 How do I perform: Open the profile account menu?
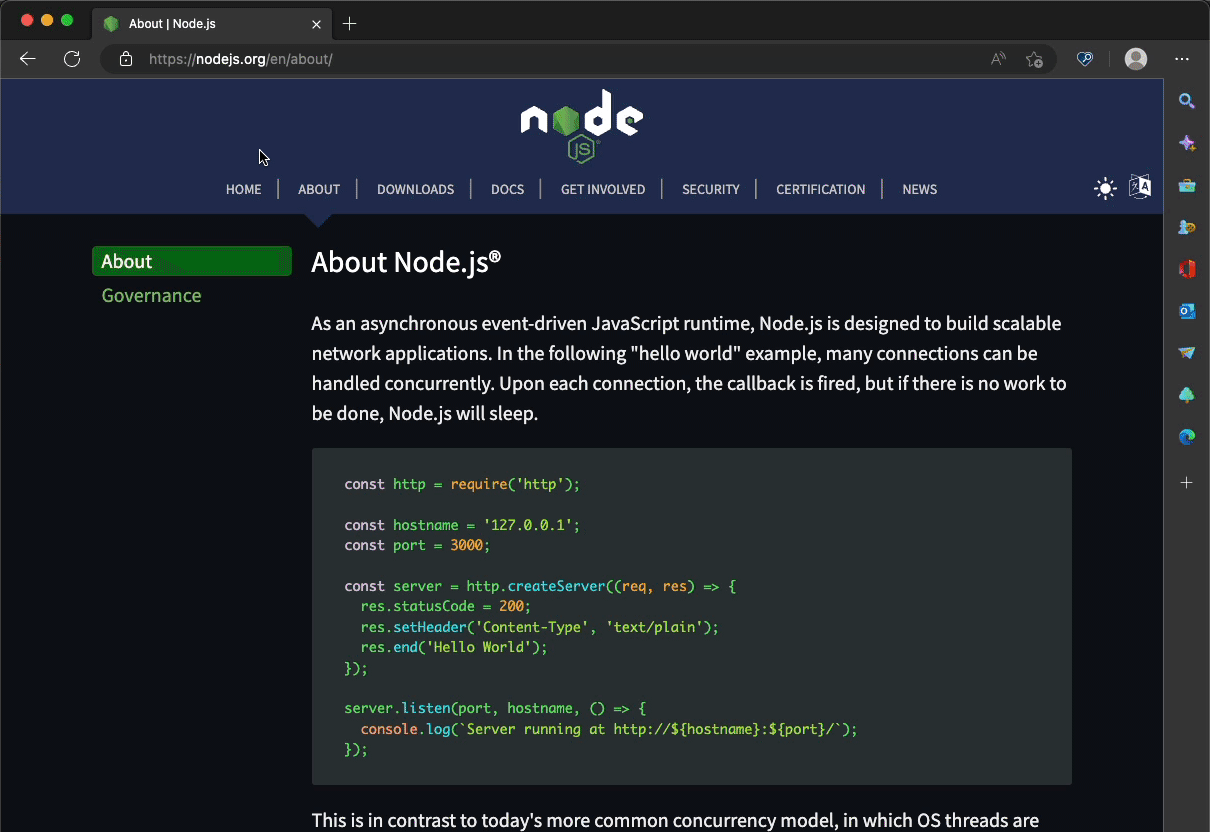[1136, 59]
